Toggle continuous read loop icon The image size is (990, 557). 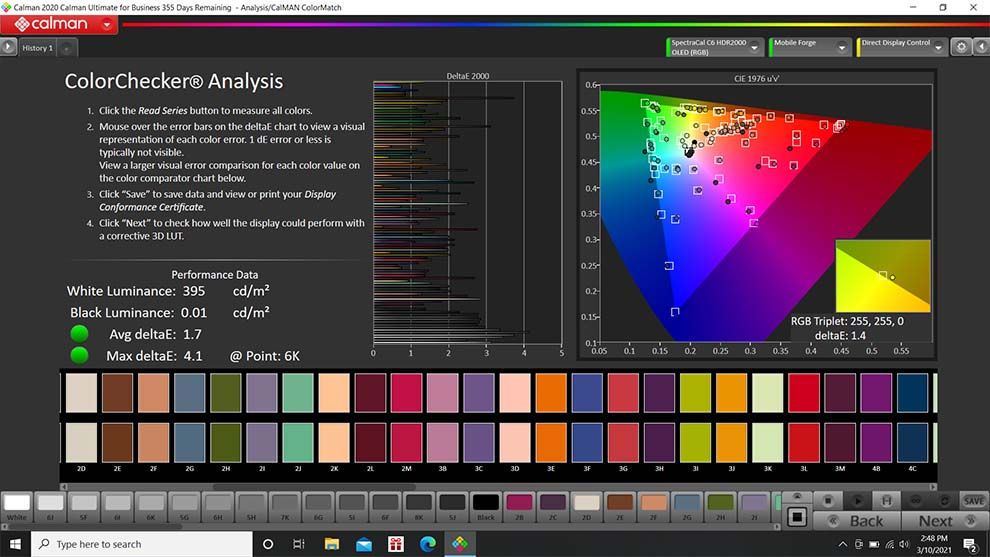tap(915, 501)
